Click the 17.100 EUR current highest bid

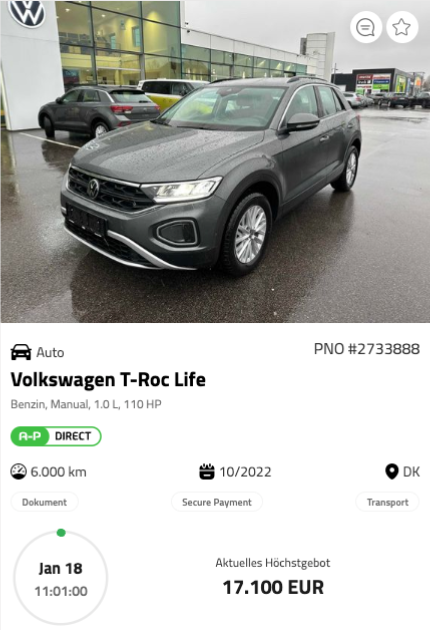click(273, 587)
